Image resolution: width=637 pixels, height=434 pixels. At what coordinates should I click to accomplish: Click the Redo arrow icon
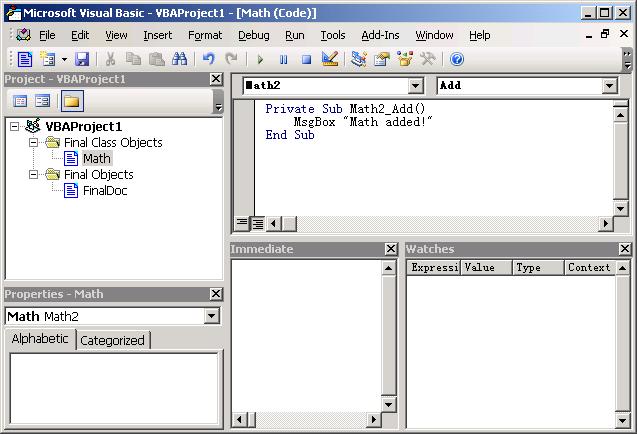pos(232,60)
